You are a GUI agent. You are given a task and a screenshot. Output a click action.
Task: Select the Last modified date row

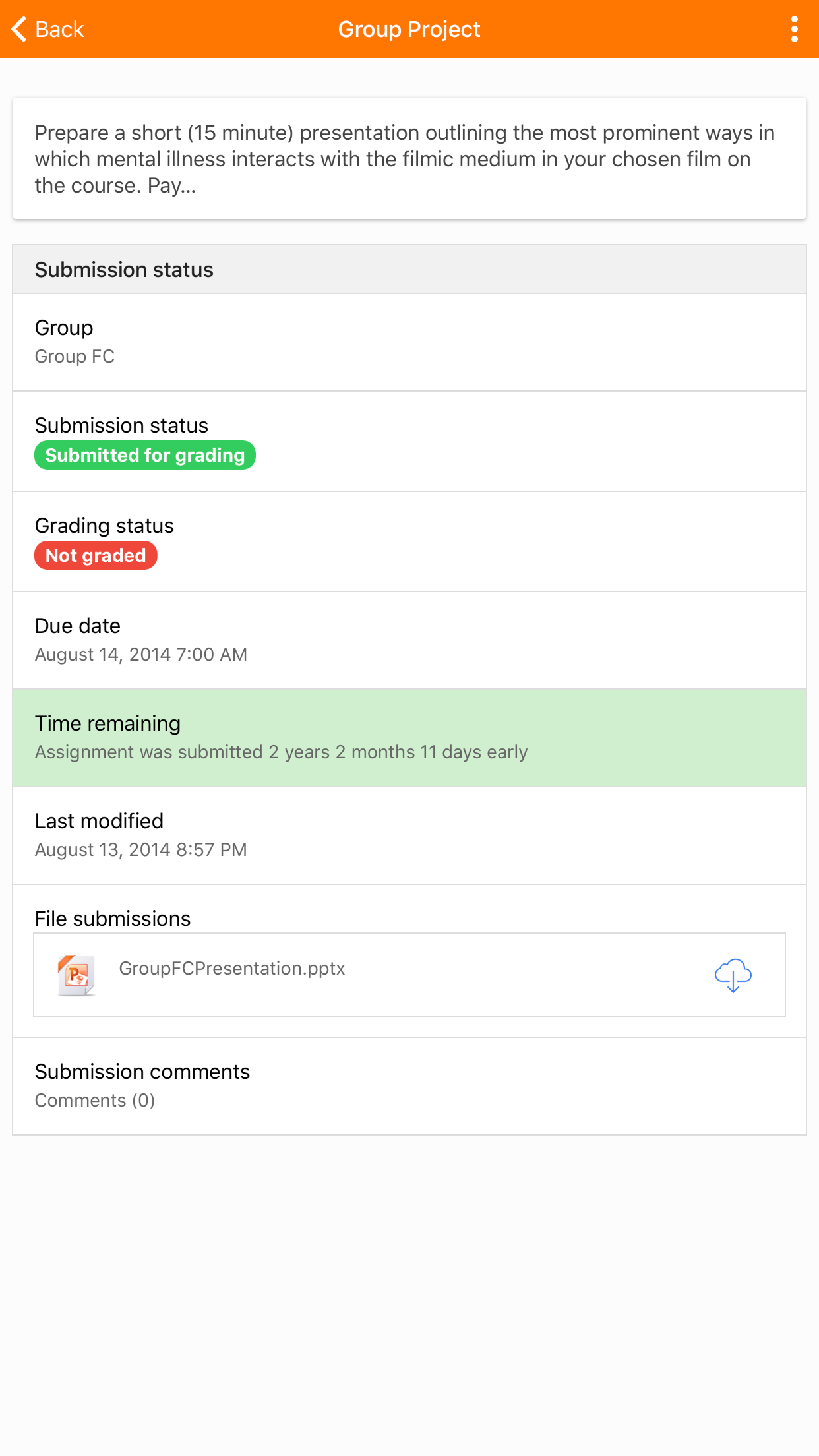click(x=409, y=835)
